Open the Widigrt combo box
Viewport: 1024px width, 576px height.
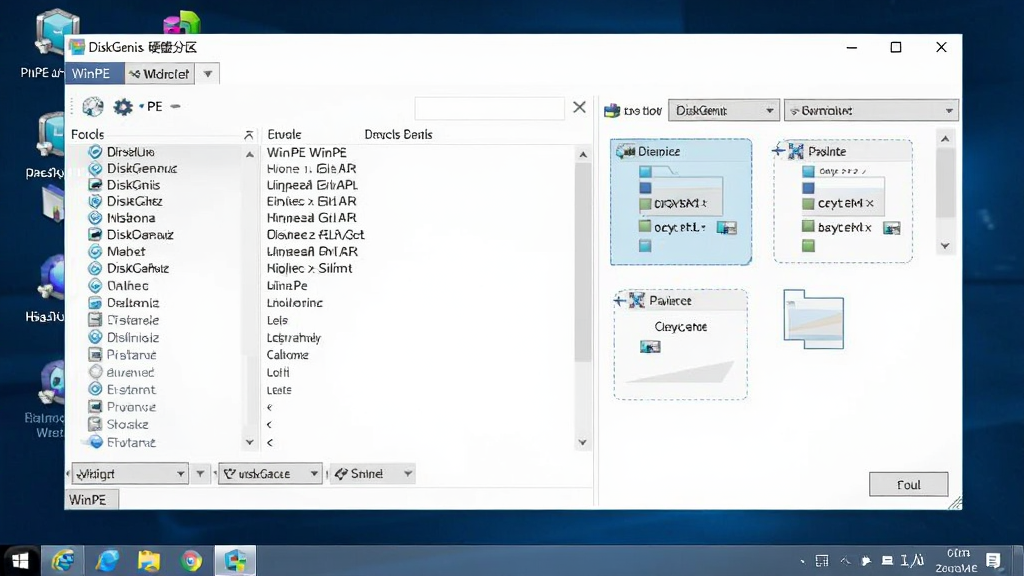130,473
